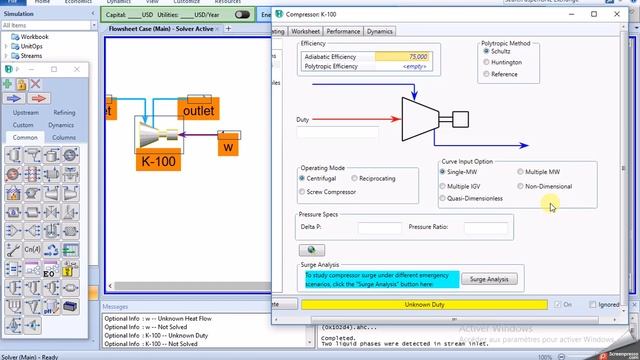Click the K-100 compressor on the flowsheet

[x=158, y=136]
